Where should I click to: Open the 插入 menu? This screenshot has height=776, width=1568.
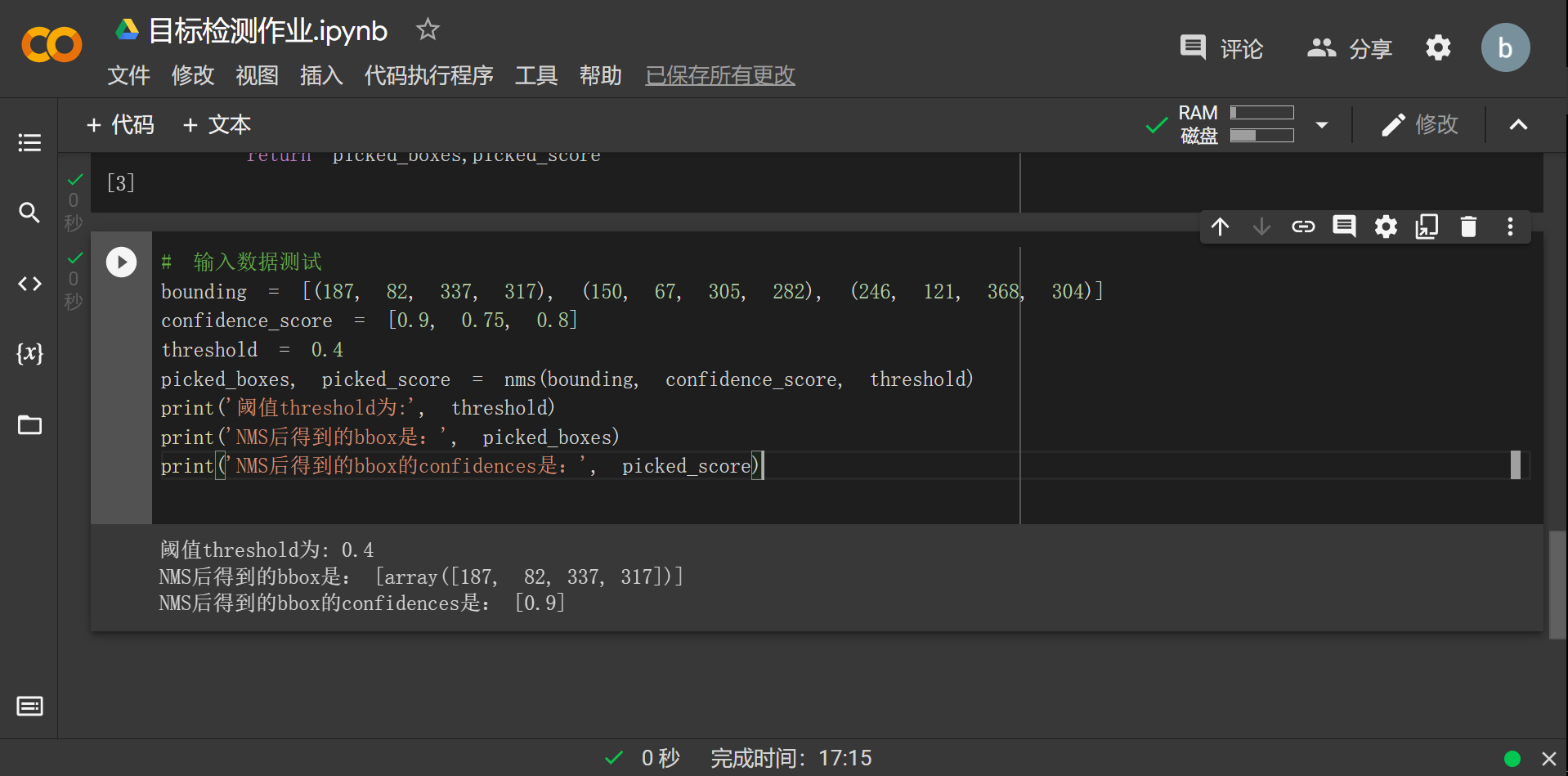click(x=321, y=75)
